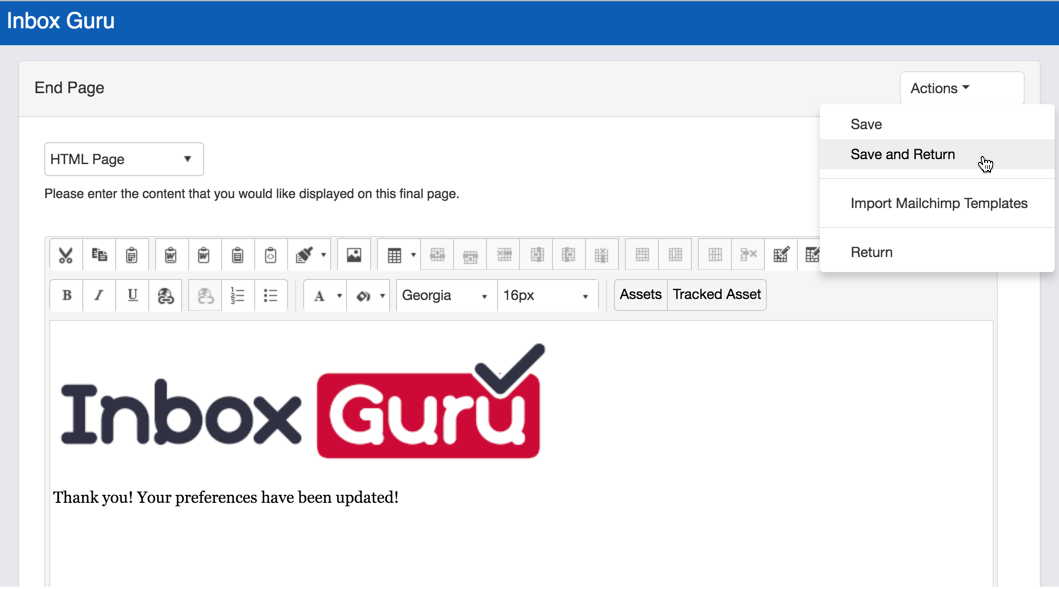Viewport: 1059px width, 589px height.
Task: Toggle italic formatting
Action: 99,295
